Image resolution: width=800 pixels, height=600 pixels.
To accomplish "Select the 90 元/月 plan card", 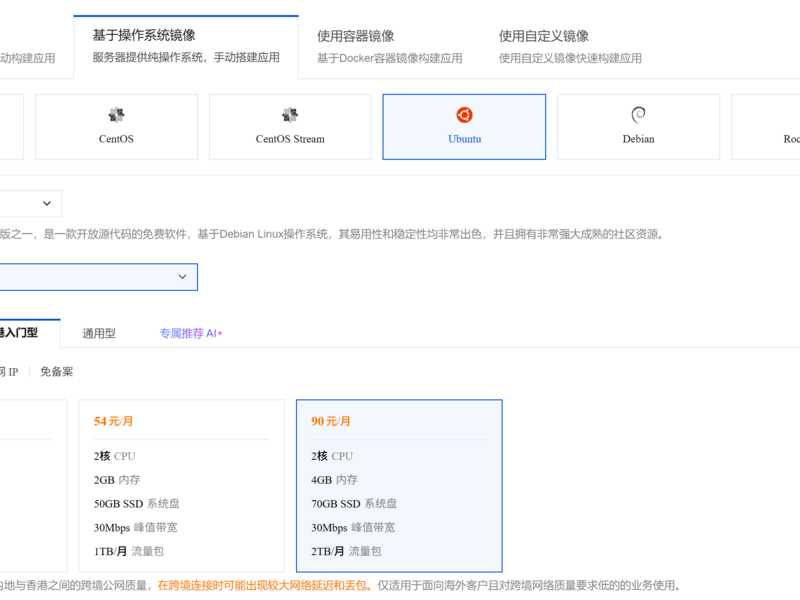I will pyautogui.click(x=399, y=486).
